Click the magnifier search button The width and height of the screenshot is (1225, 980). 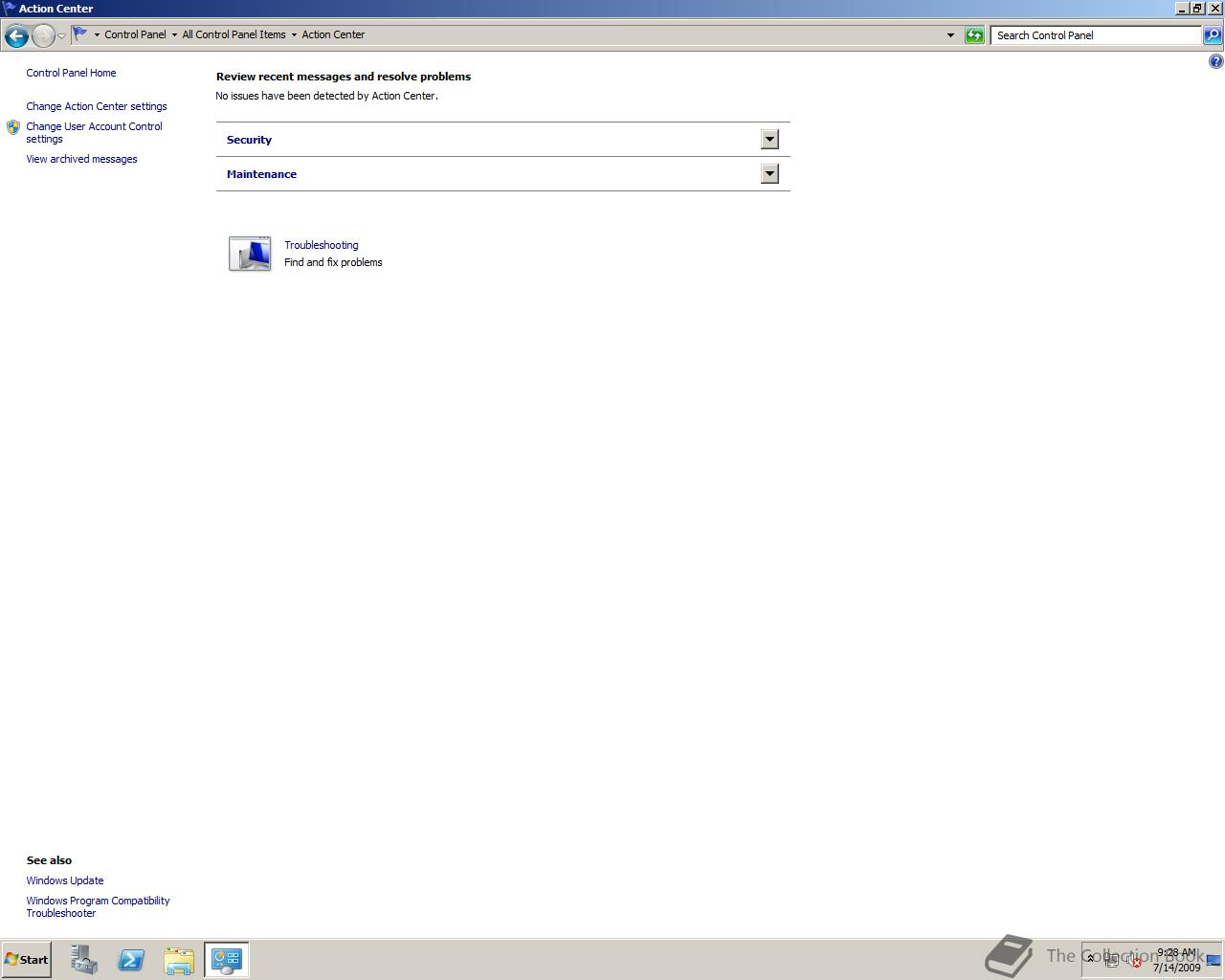pyautogui.click(x=1212, y=35)
